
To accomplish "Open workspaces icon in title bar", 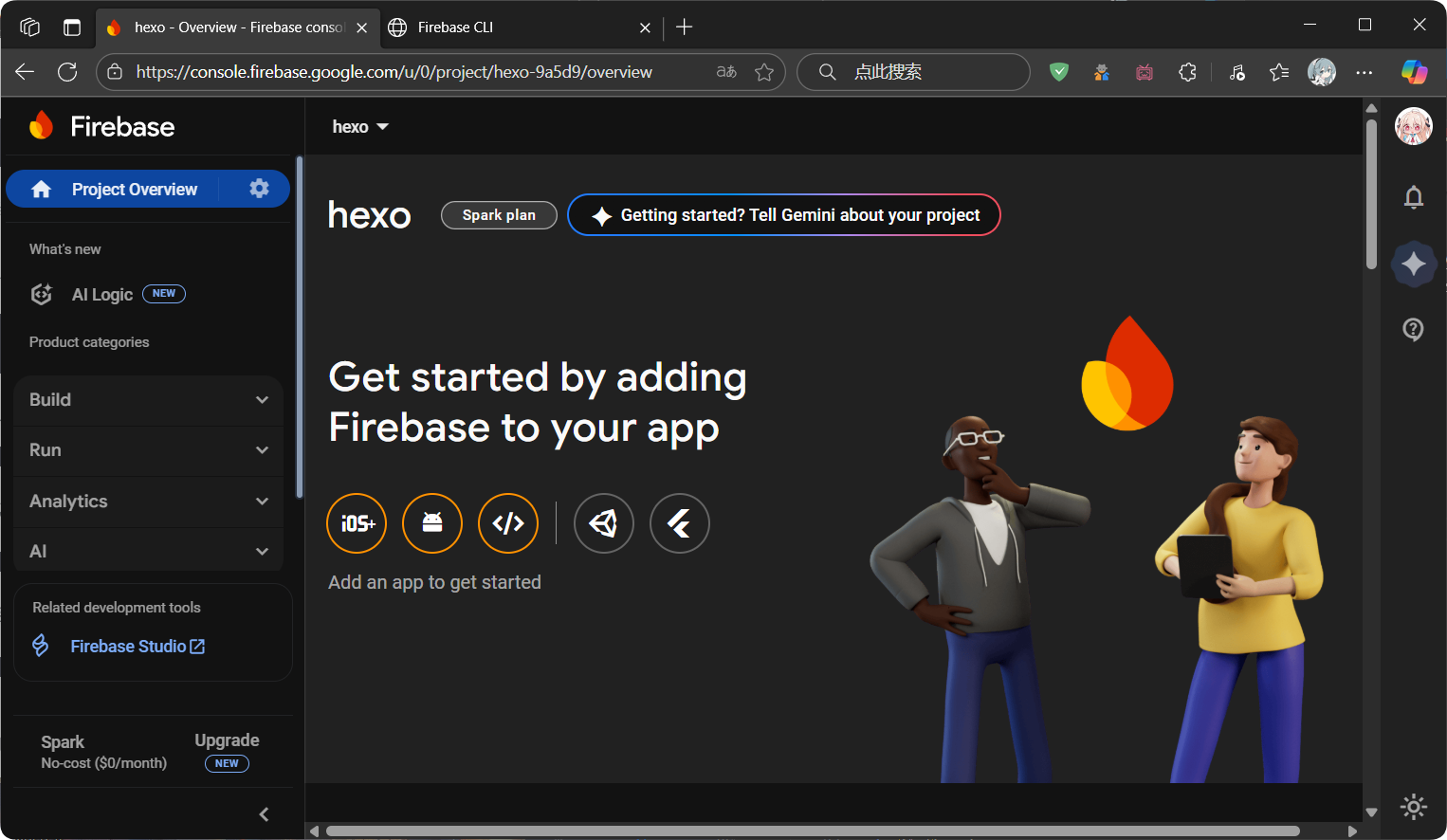I will tap(29, 27).
